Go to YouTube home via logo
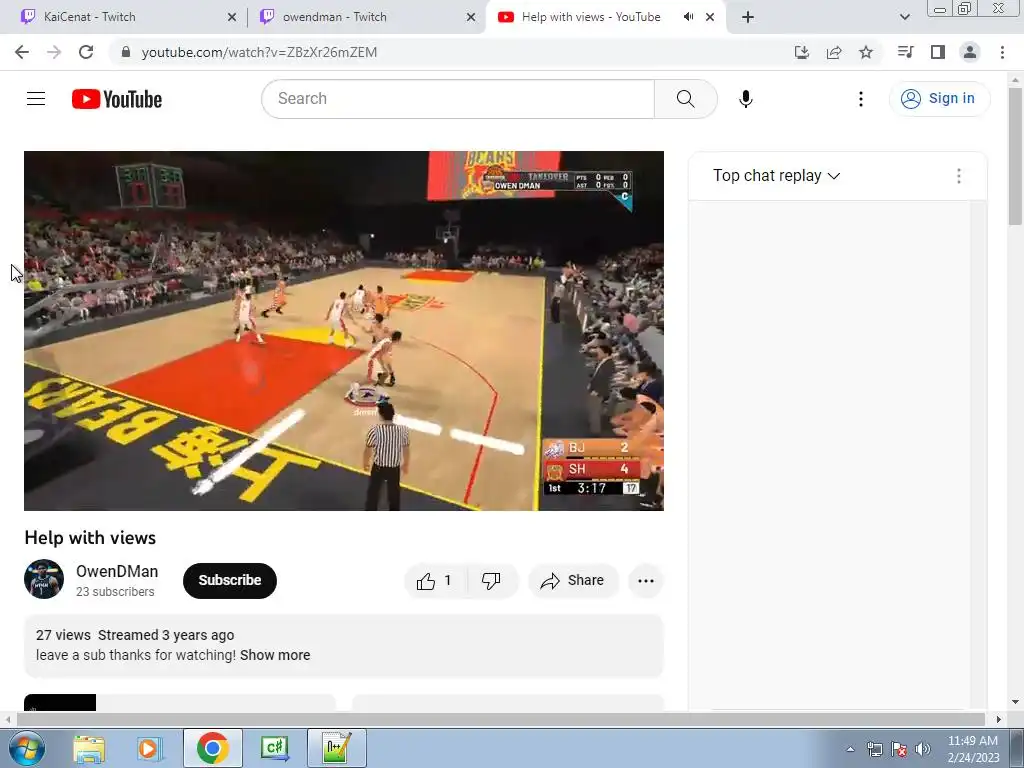This screenshot has width=1024, height=768. (x=117, y=99)
